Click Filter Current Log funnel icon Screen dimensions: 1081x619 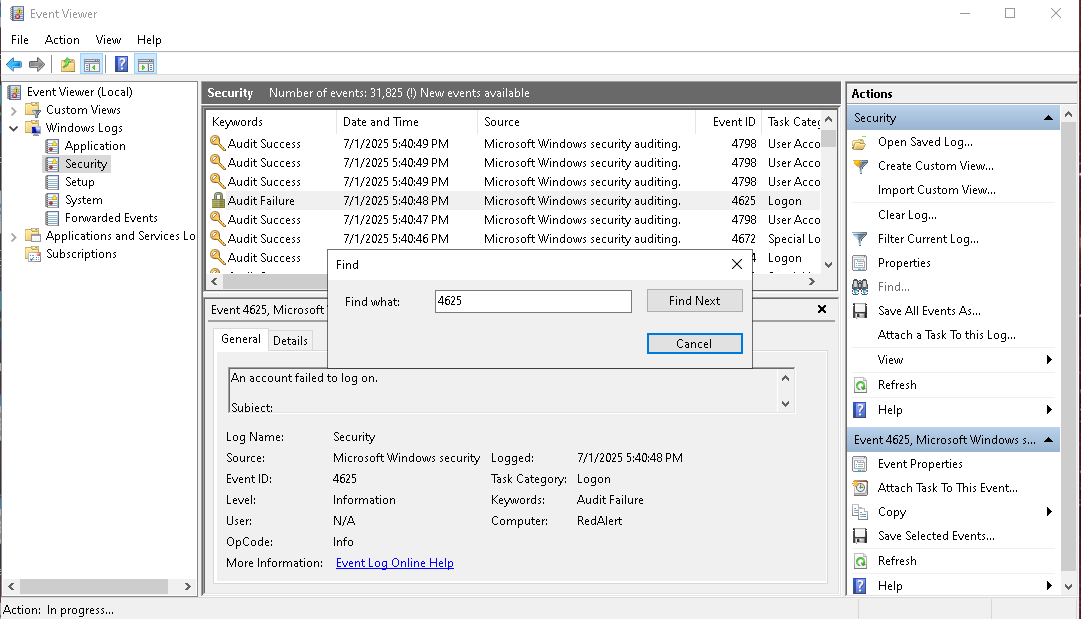point(860,239)
